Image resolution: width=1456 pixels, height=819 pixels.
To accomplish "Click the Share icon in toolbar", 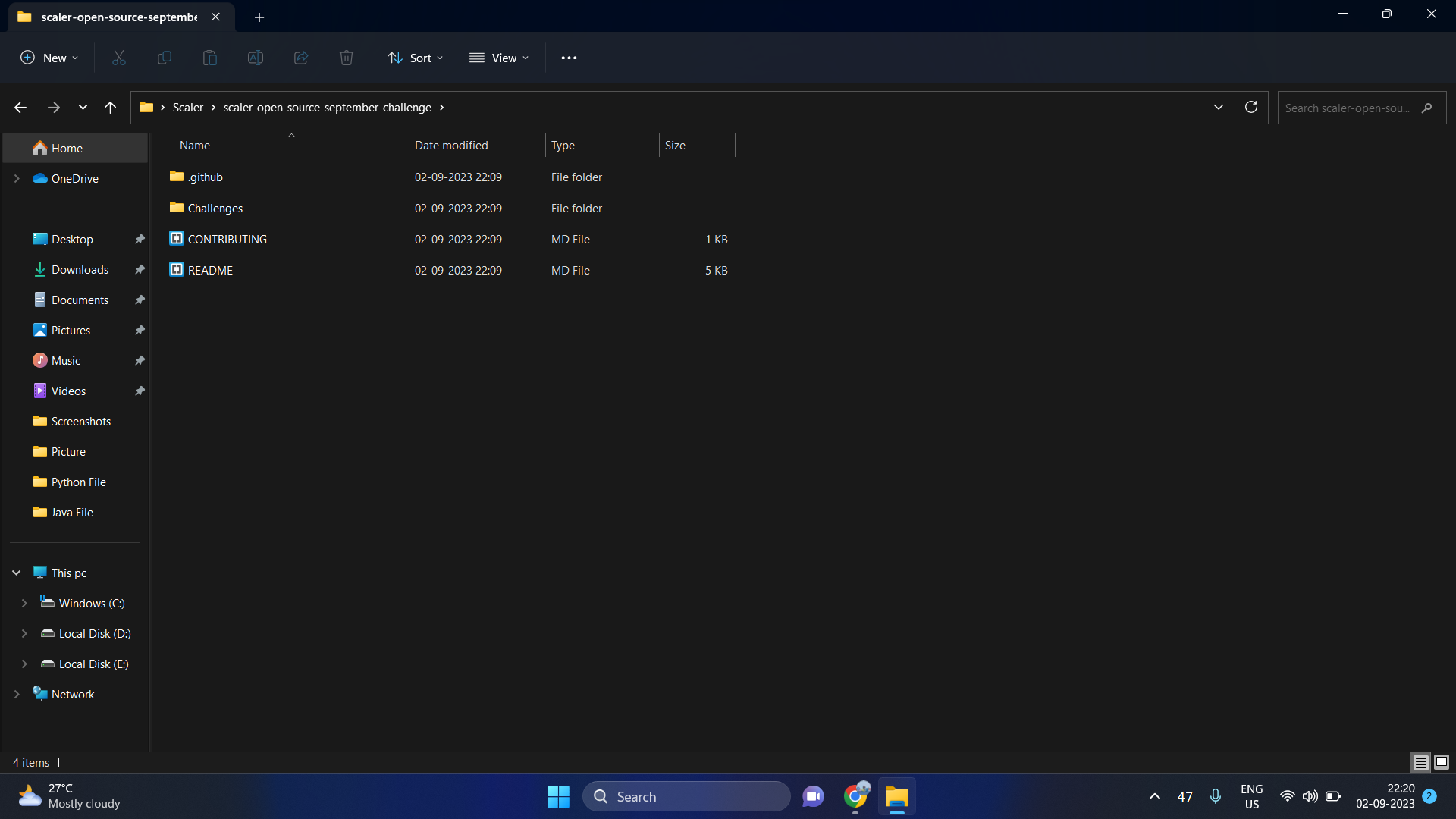I will coord(301,58).
